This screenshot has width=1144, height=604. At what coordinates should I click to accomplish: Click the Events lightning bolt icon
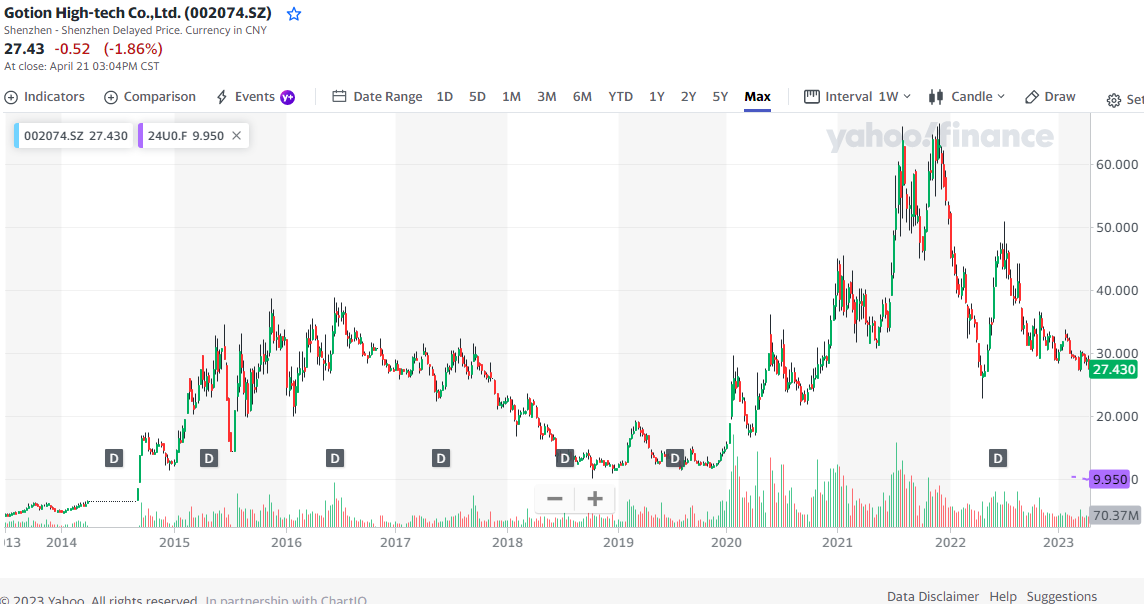222,97
